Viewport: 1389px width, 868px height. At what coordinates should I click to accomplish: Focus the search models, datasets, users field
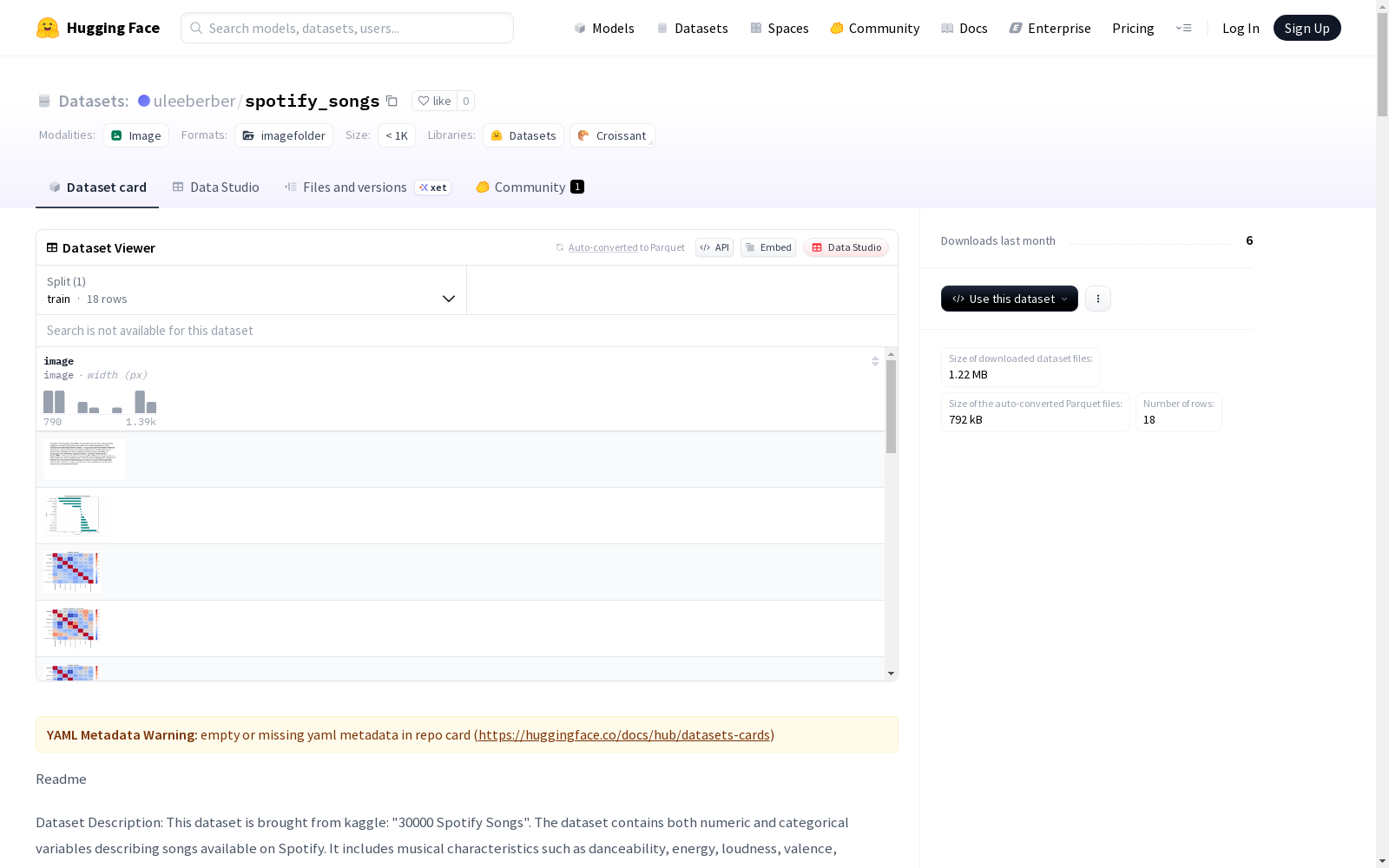click(x=347, y=28)
